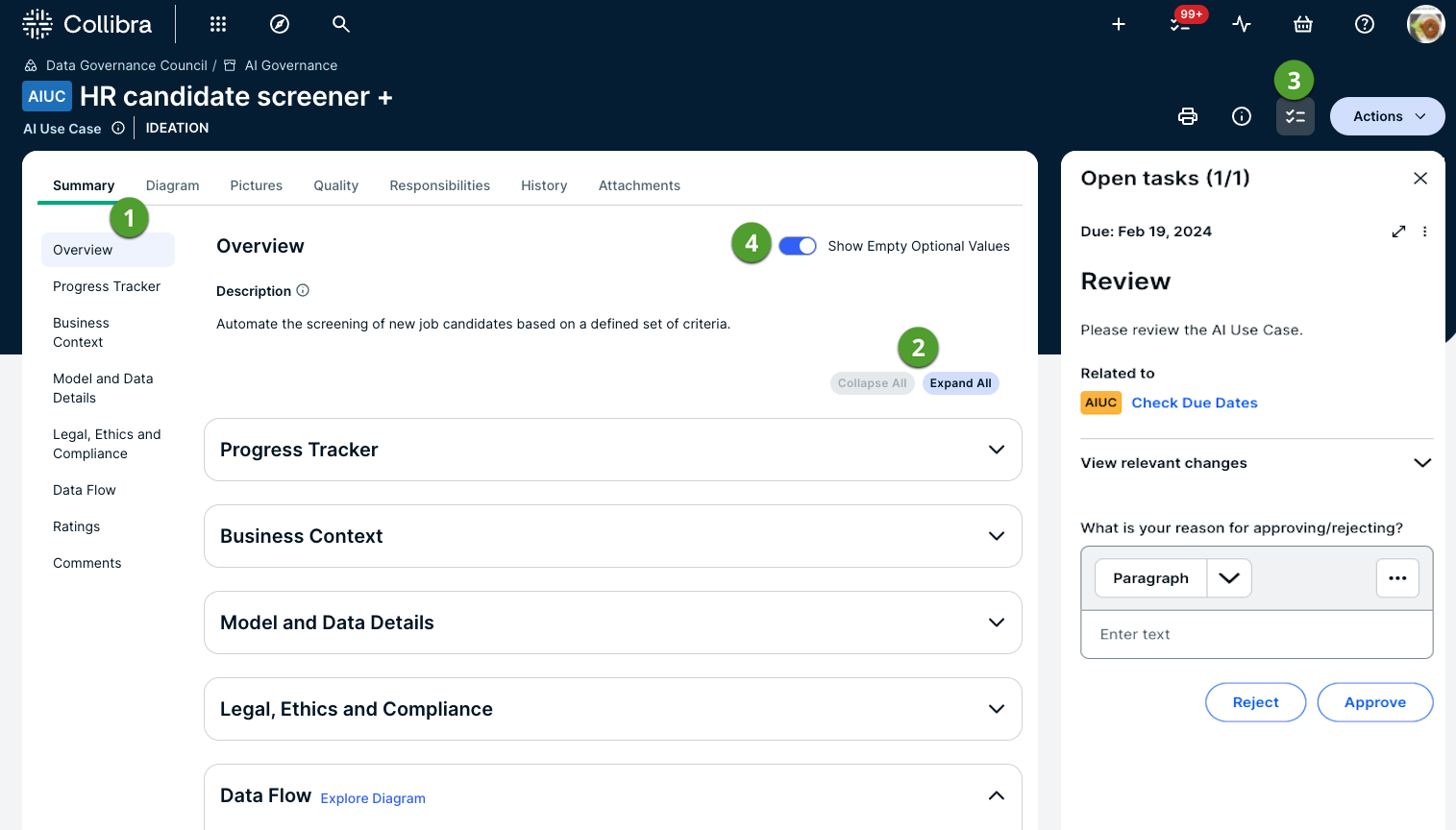1456x830 pixels.
Task: Switch to the Responsibilities tab
Action: pyautogui.click(x=439, y=185)
